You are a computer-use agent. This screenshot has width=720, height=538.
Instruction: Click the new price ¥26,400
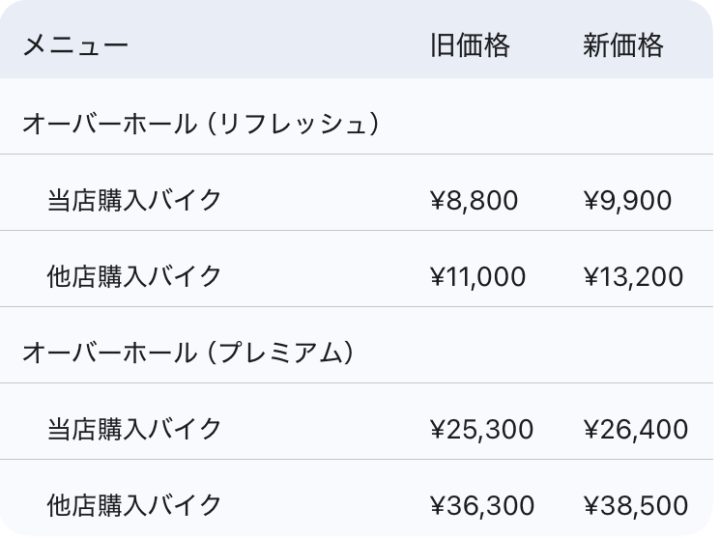pyautogui.click(x=635, y=430)
